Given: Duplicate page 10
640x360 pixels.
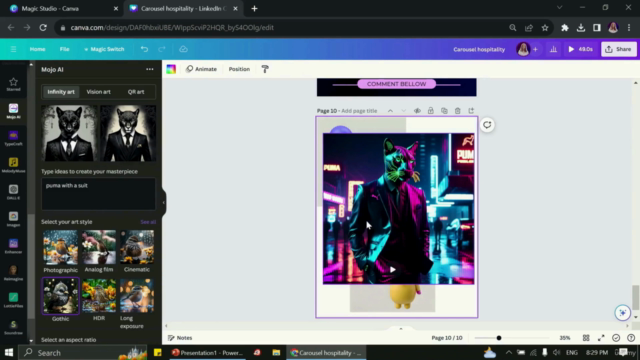Looking at the screenshot, I should [x=444, y=111].
